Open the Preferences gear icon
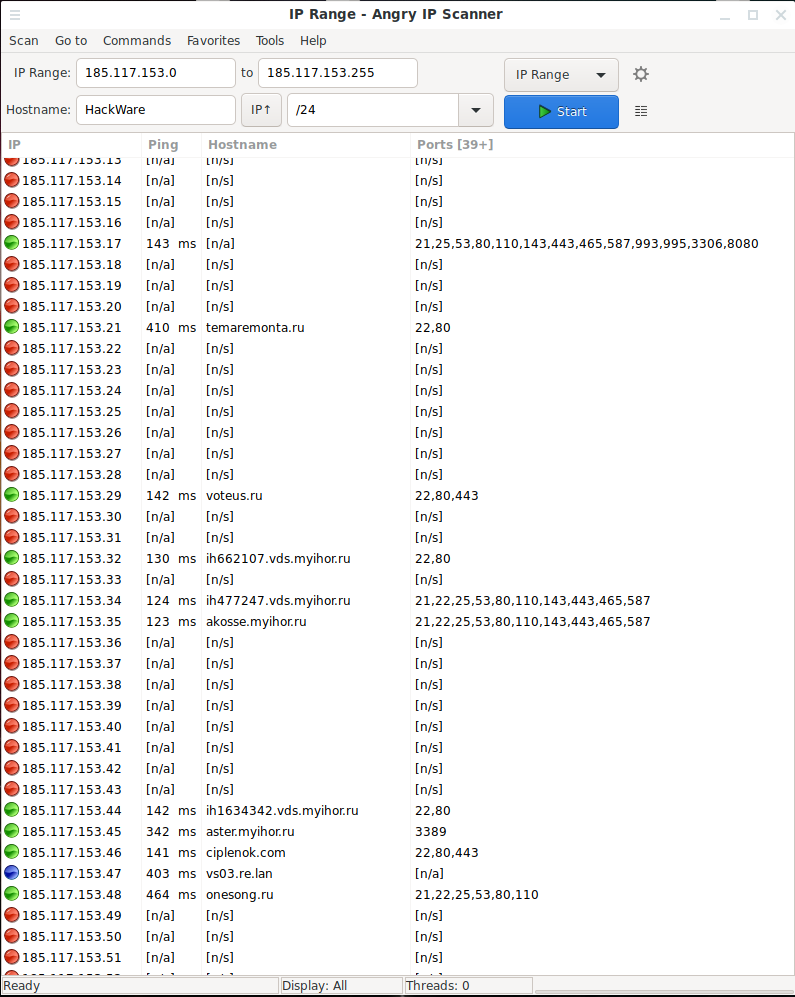The width and height of the screenshot is (795, 997). click(641, 75)
